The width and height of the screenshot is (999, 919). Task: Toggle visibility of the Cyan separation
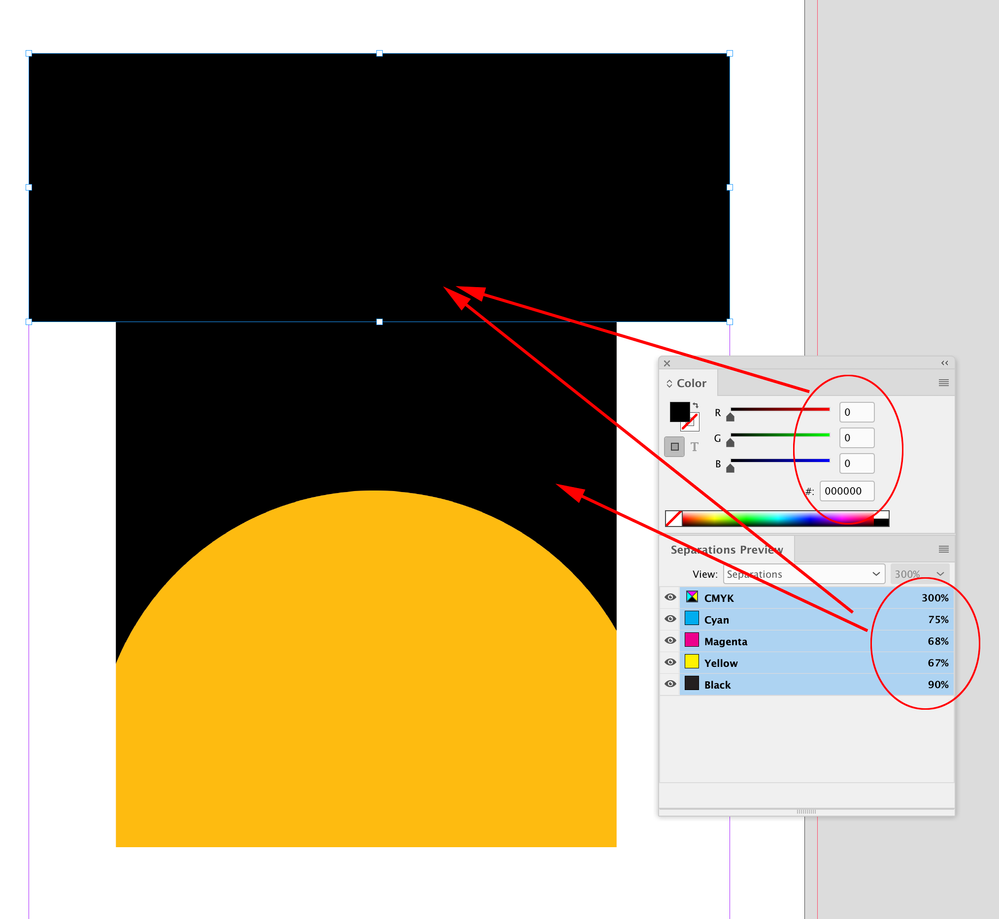669,619
